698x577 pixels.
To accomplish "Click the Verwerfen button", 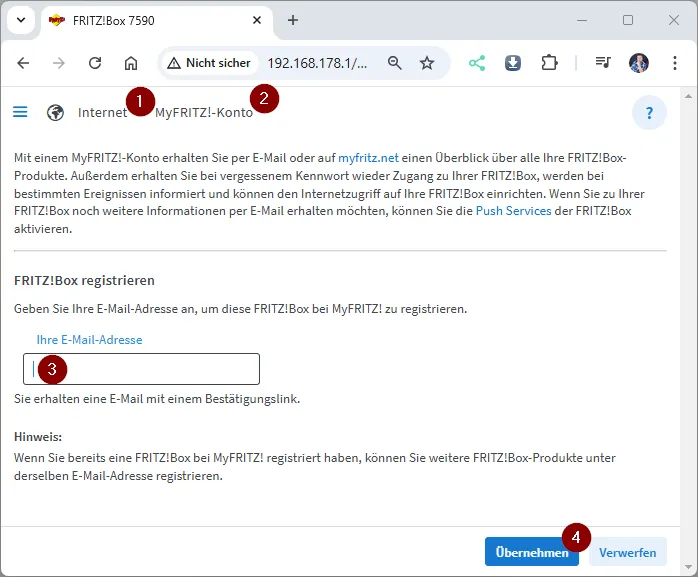I will [x=627, y=552].
